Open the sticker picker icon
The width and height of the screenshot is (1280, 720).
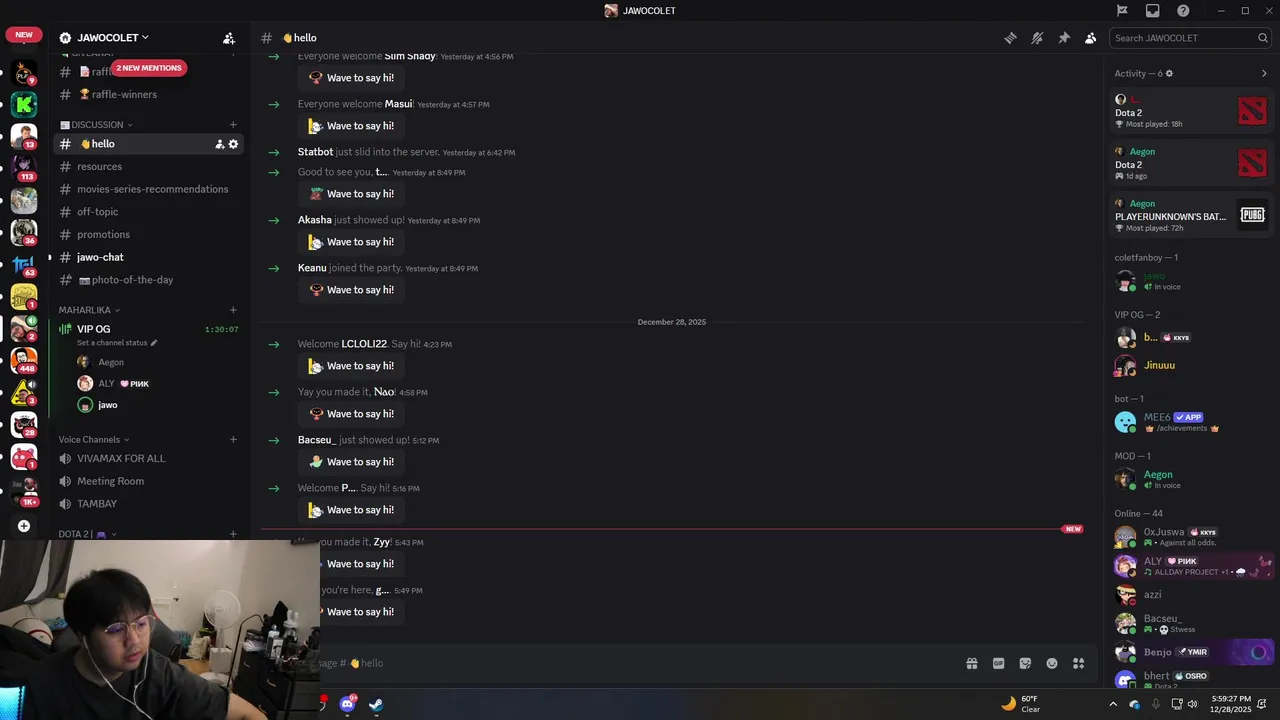point(1025,663)
